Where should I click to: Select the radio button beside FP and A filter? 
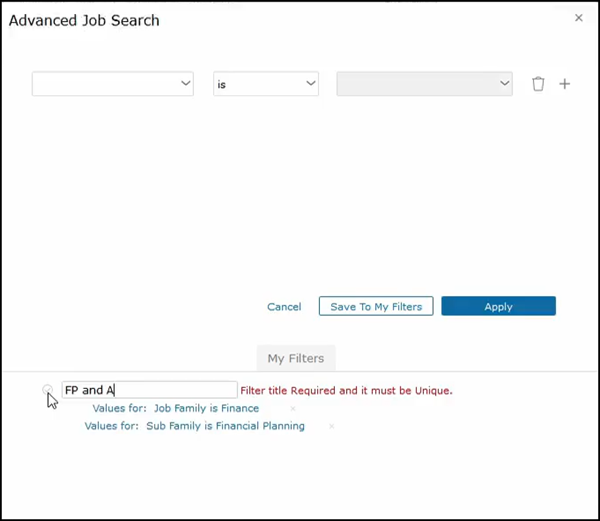[x=47, y=390]
